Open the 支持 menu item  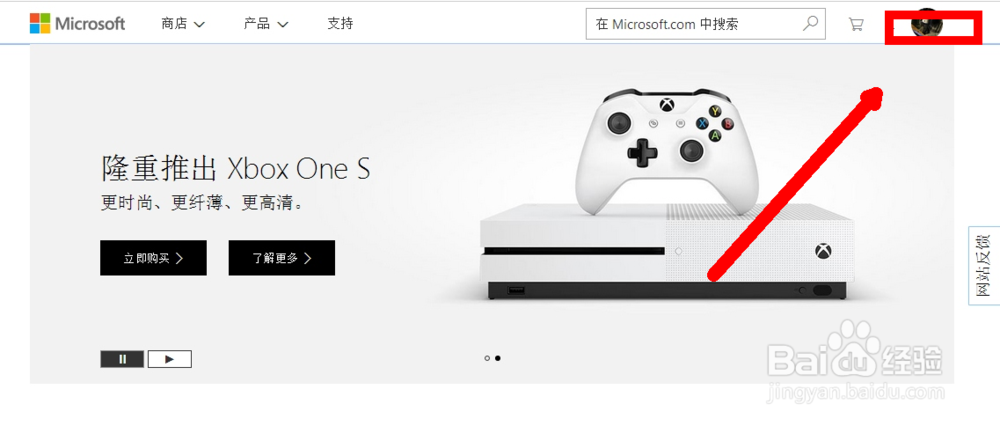click(340, 24)
